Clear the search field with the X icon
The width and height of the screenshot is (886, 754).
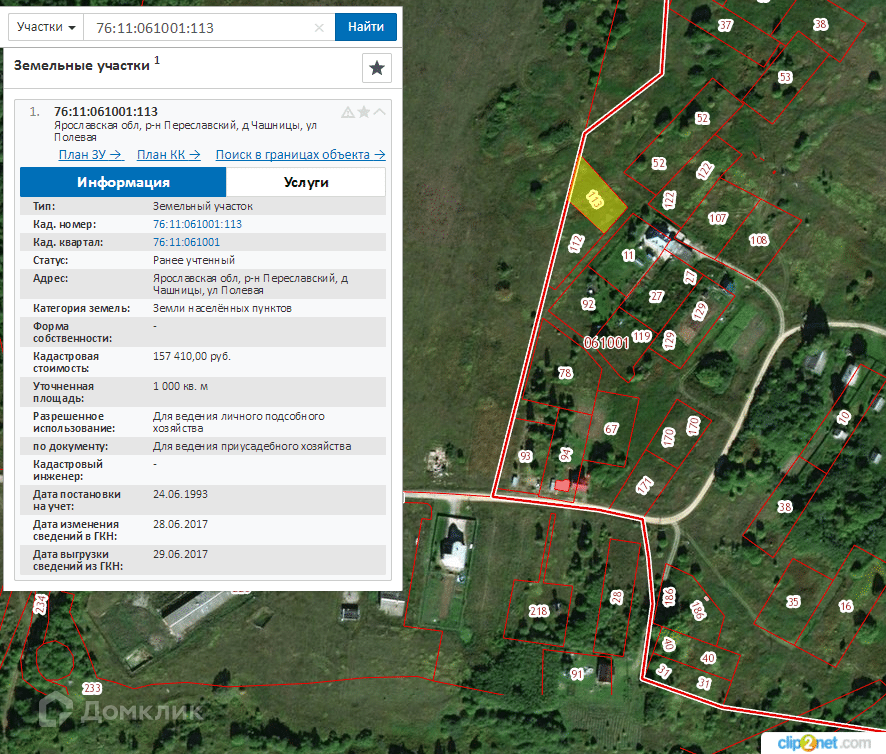point(319,28)
